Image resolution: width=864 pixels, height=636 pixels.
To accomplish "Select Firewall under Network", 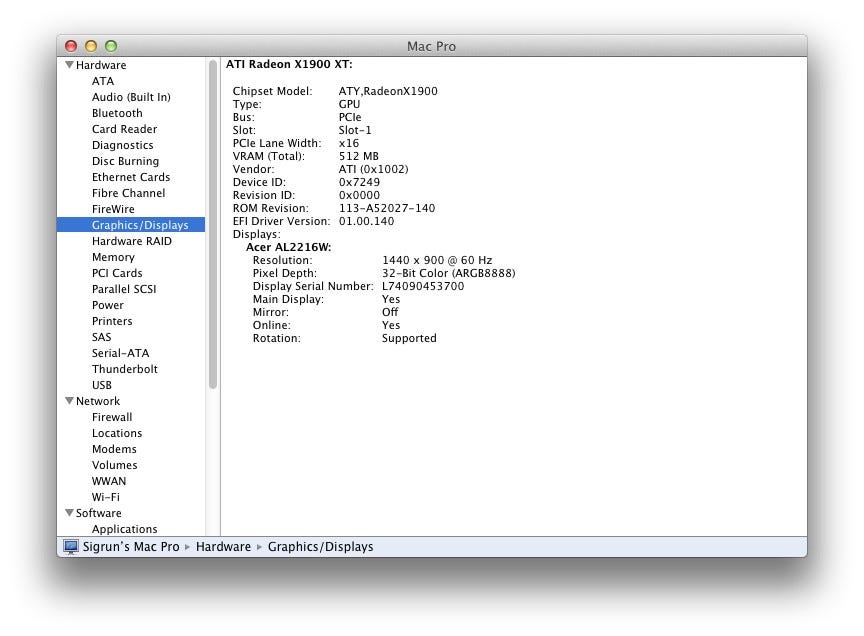I will point(112,417).
